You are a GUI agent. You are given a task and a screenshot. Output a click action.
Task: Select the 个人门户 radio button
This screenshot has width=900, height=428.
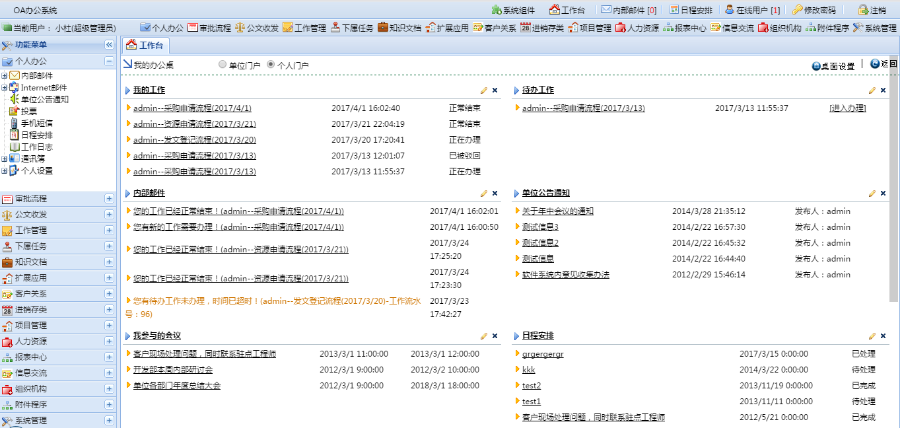[271, 65]
